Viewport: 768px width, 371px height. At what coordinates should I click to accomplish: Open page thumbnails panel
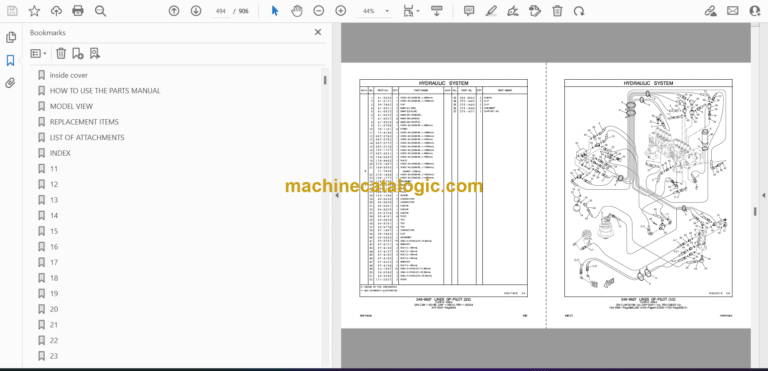point(10,37)
